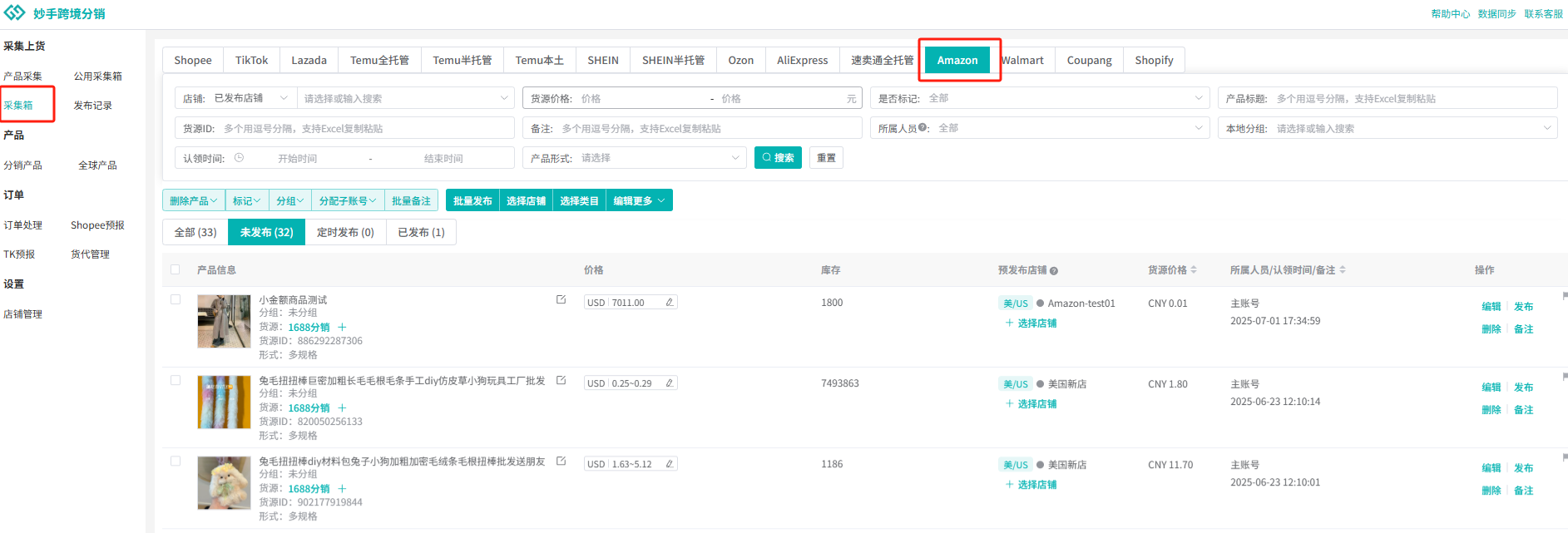Image resolution: width=1568 pixels, height=533 pixels.
Task: Show the 定时发布 (0) tab
Action: coord(345,232)
